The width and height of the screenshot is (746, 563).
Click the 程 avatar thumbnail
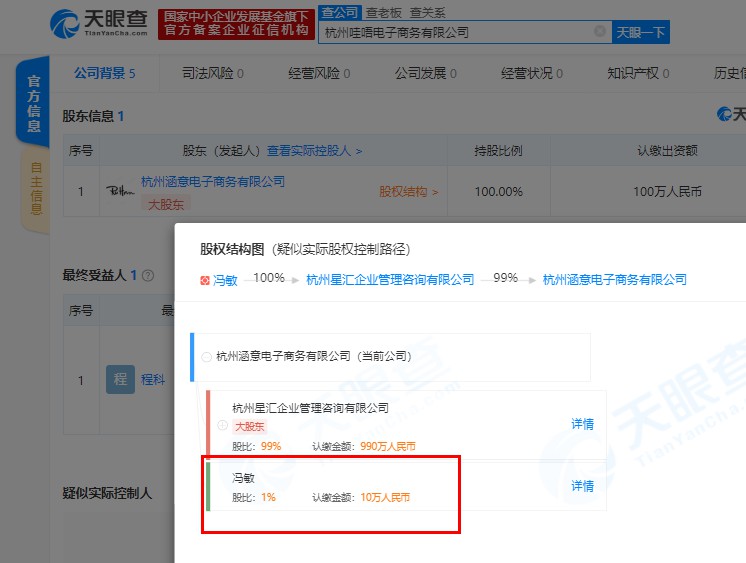tap(120, 379)
